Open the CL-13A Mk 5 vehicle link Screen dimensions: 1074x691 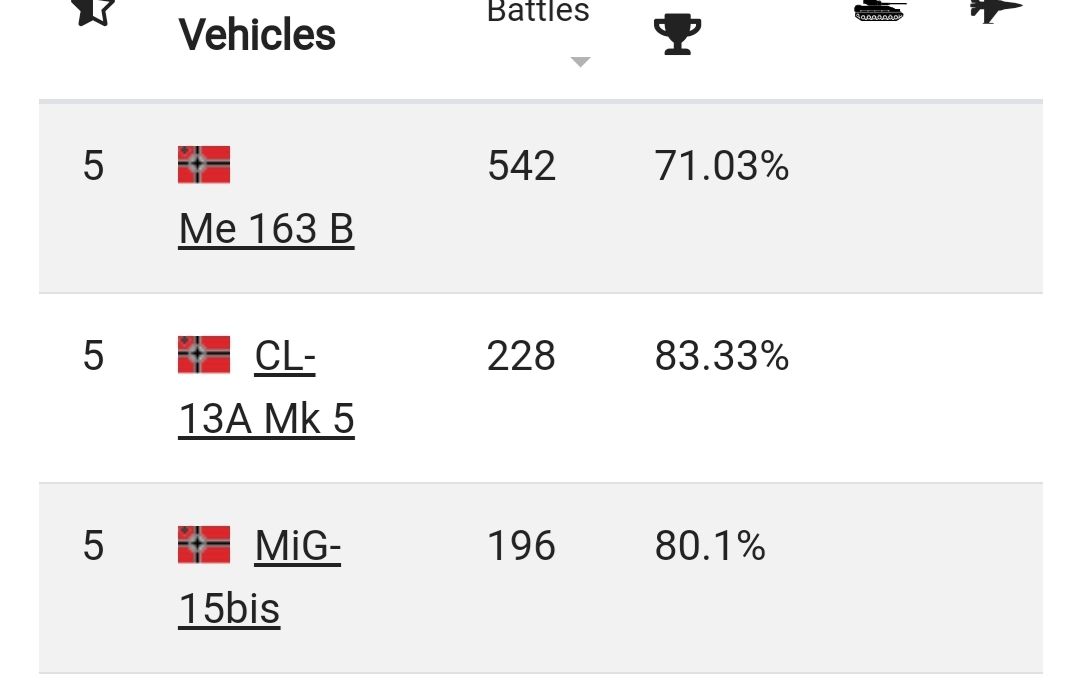click(266, 388)
